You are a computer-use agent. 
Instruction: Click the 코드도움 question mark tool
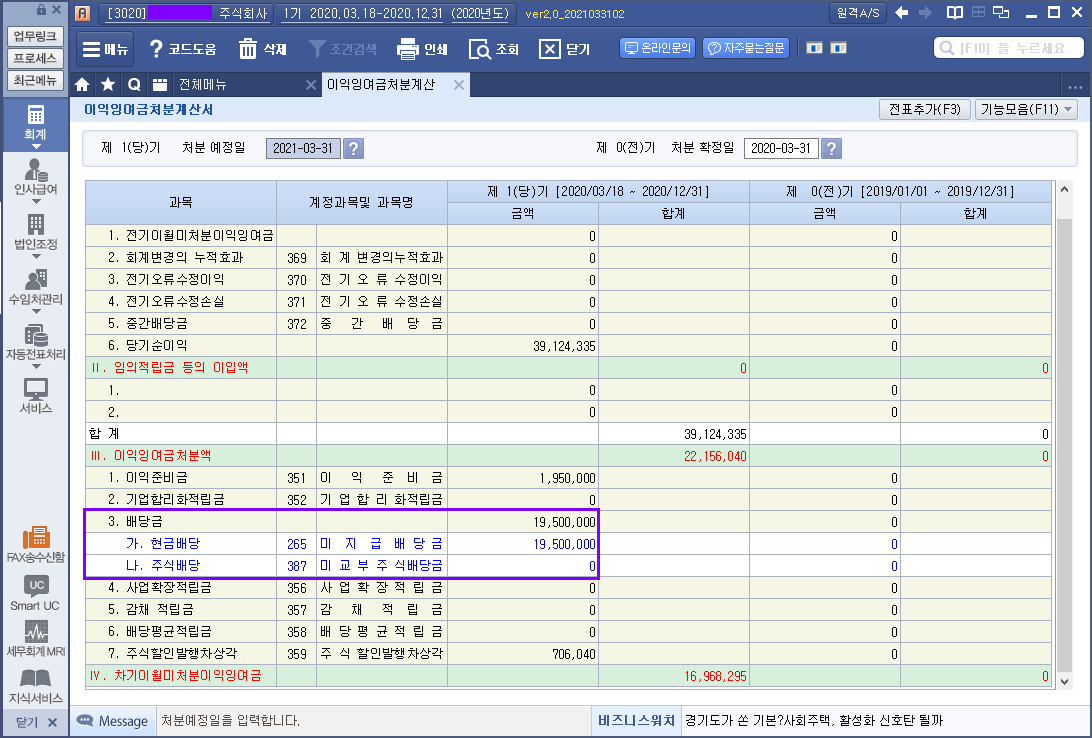point(156,49)
